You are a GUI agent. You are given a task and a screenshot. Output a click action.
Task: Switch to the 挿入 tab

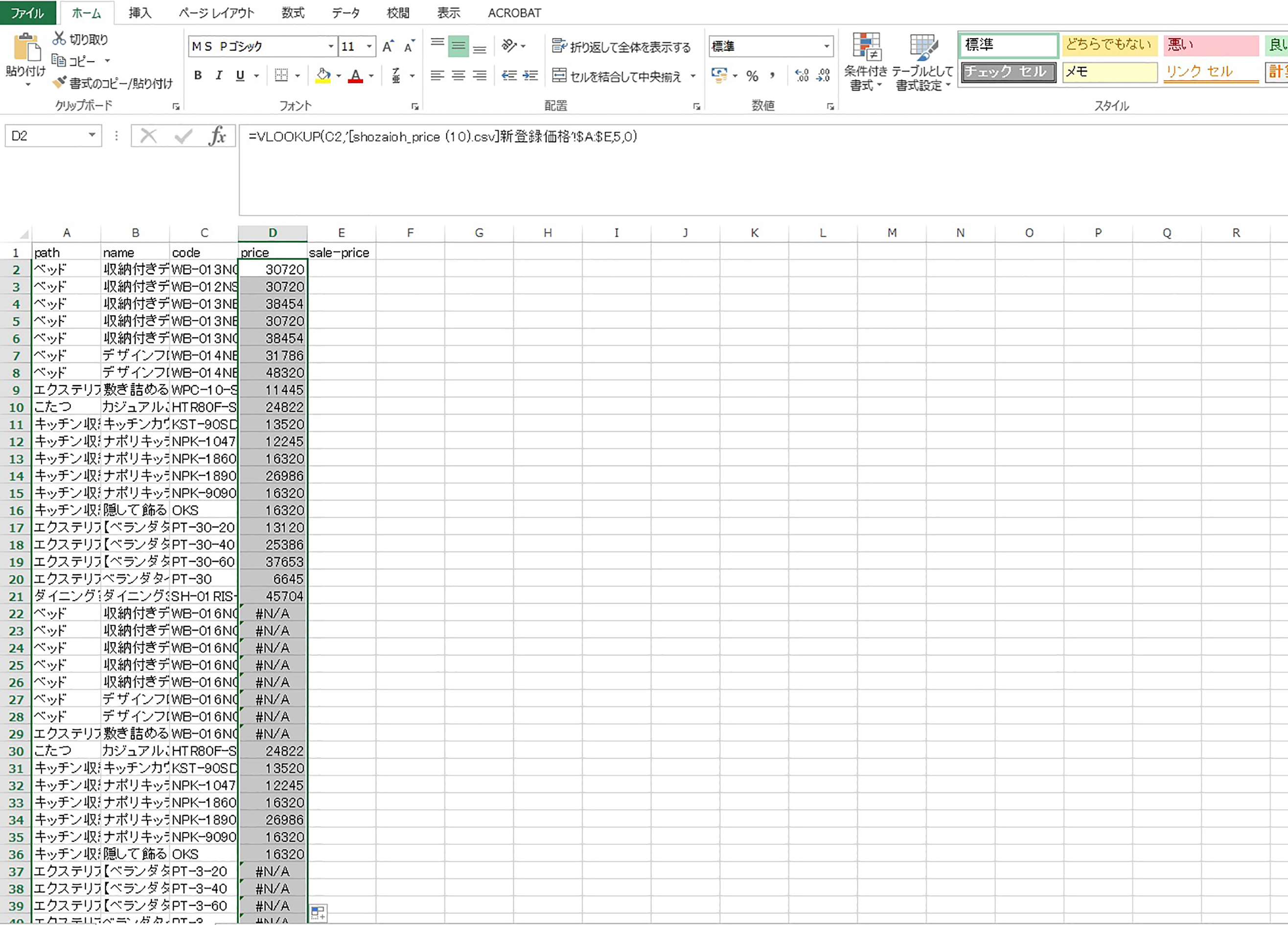[x=139, y=13]
